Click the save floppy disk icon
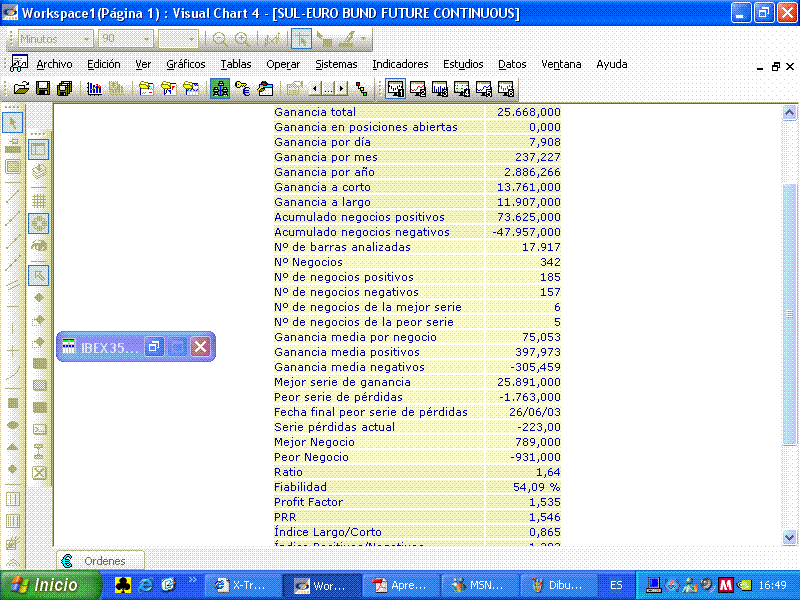This screenshot has width=800, height=600. tap(43, 89)
